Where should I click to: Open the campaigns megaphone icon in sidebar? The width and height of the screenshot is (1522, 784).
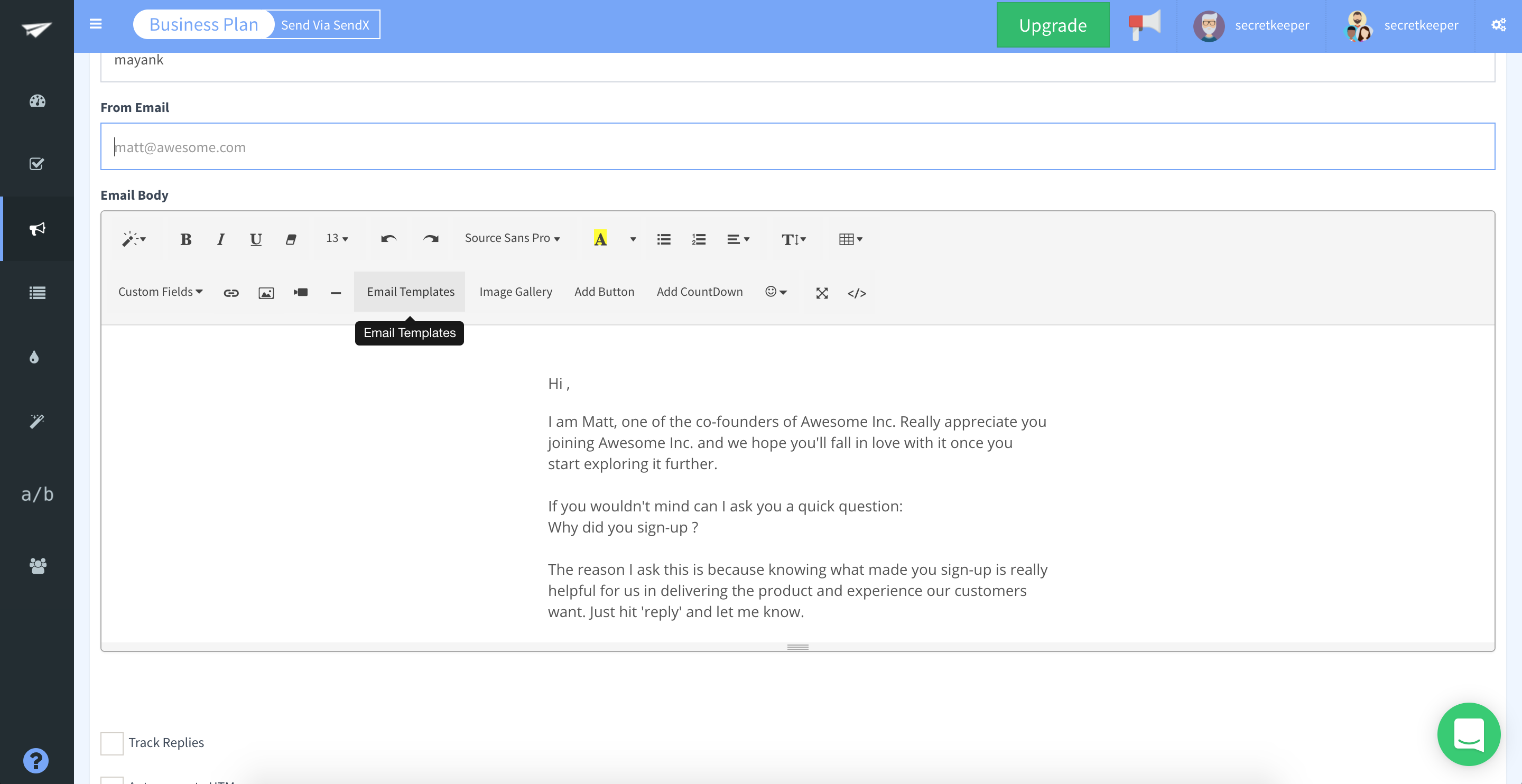pos(37,229)
